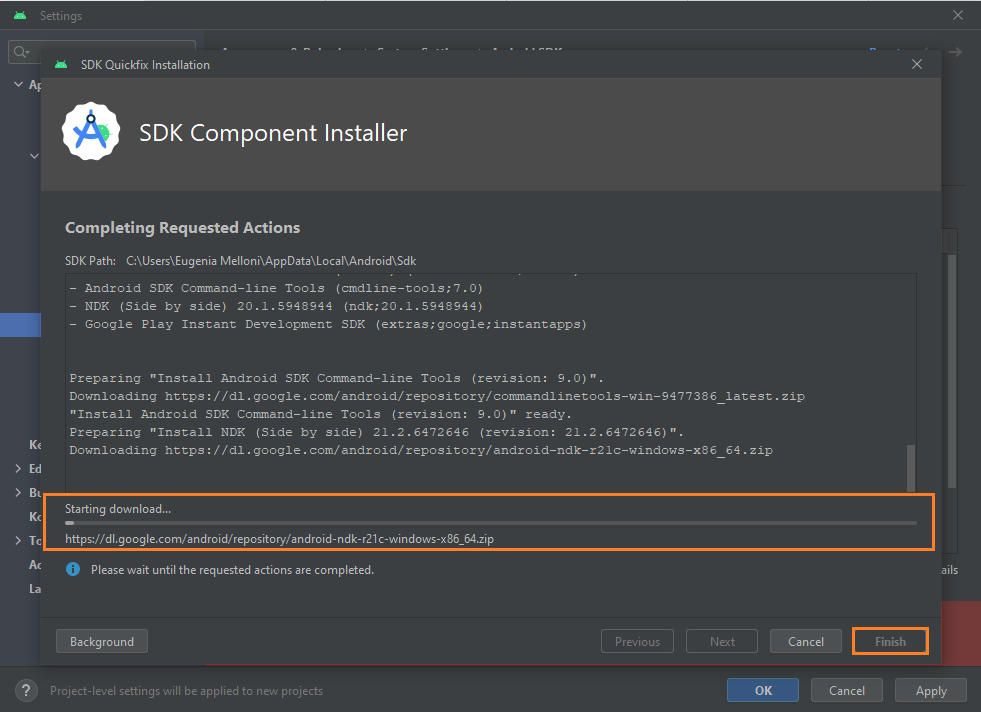The height and width of the screenshot is (712, 981).
Task: Collapse the top 'Ap' settings tree node
Action: 18,84
